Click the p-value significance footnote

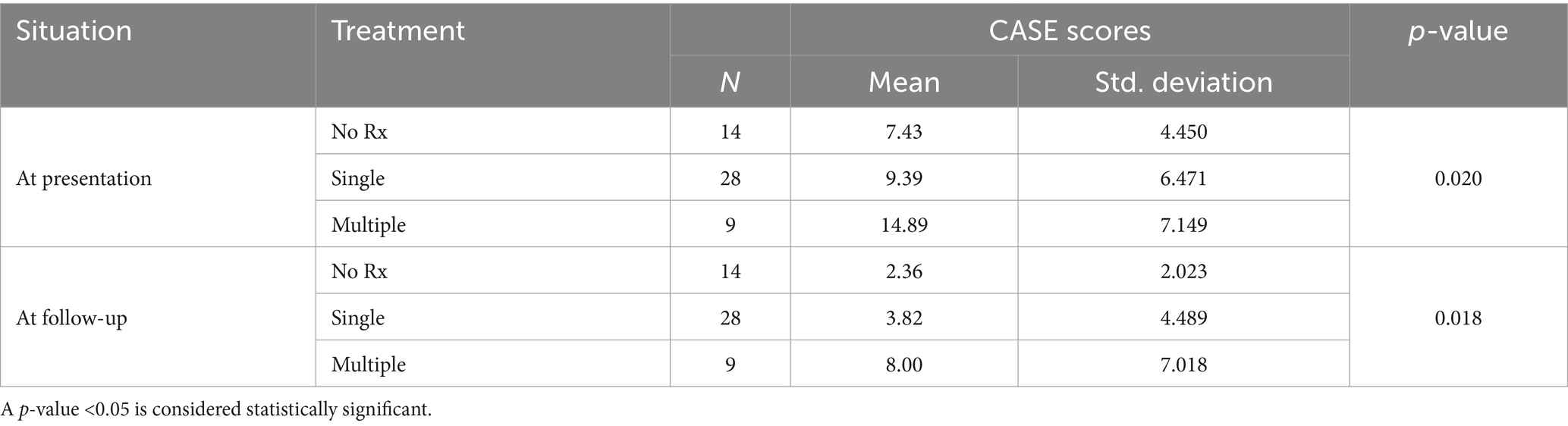(216, 410)
